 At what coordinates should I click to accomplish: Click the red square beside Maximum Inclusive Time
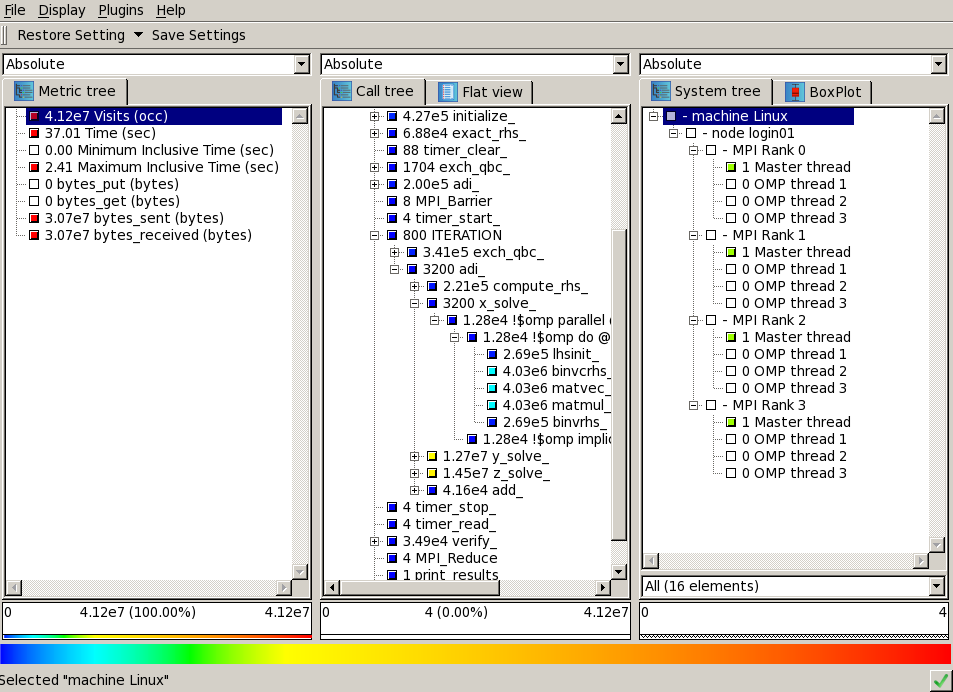pyautogui.click(x=34, y=167)
